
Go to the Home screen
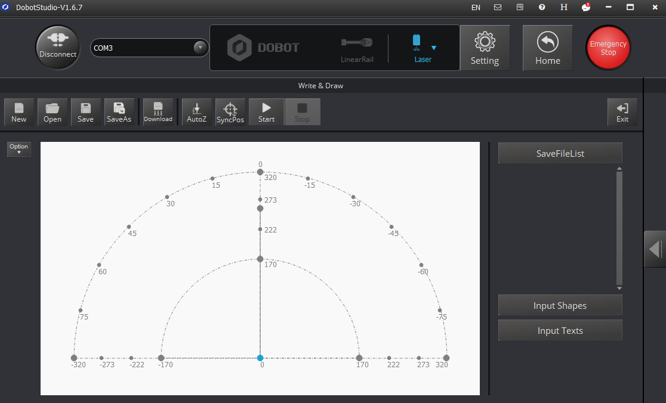point(547,47)
